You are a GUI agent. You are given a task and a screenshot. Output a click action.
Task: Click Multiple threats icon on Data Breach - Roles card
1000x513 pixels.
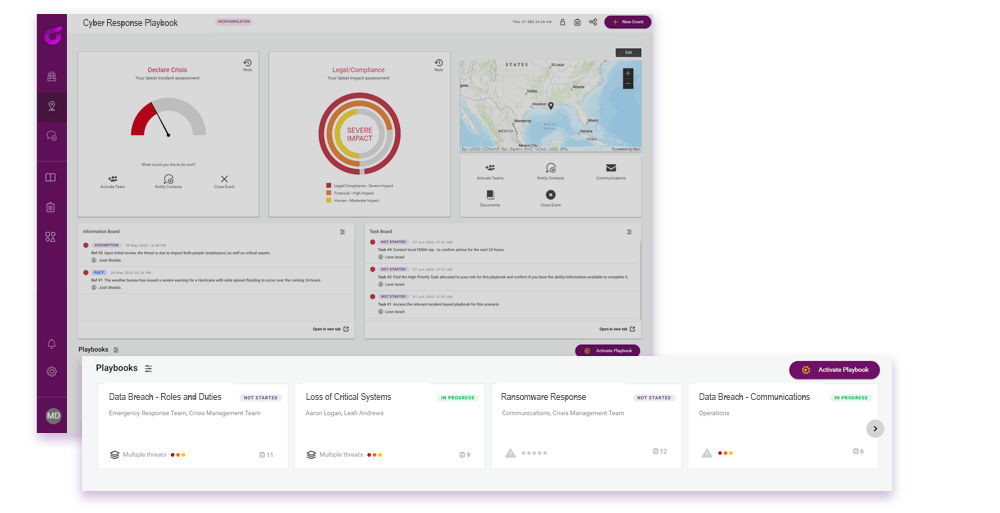[x=115, y=455]
